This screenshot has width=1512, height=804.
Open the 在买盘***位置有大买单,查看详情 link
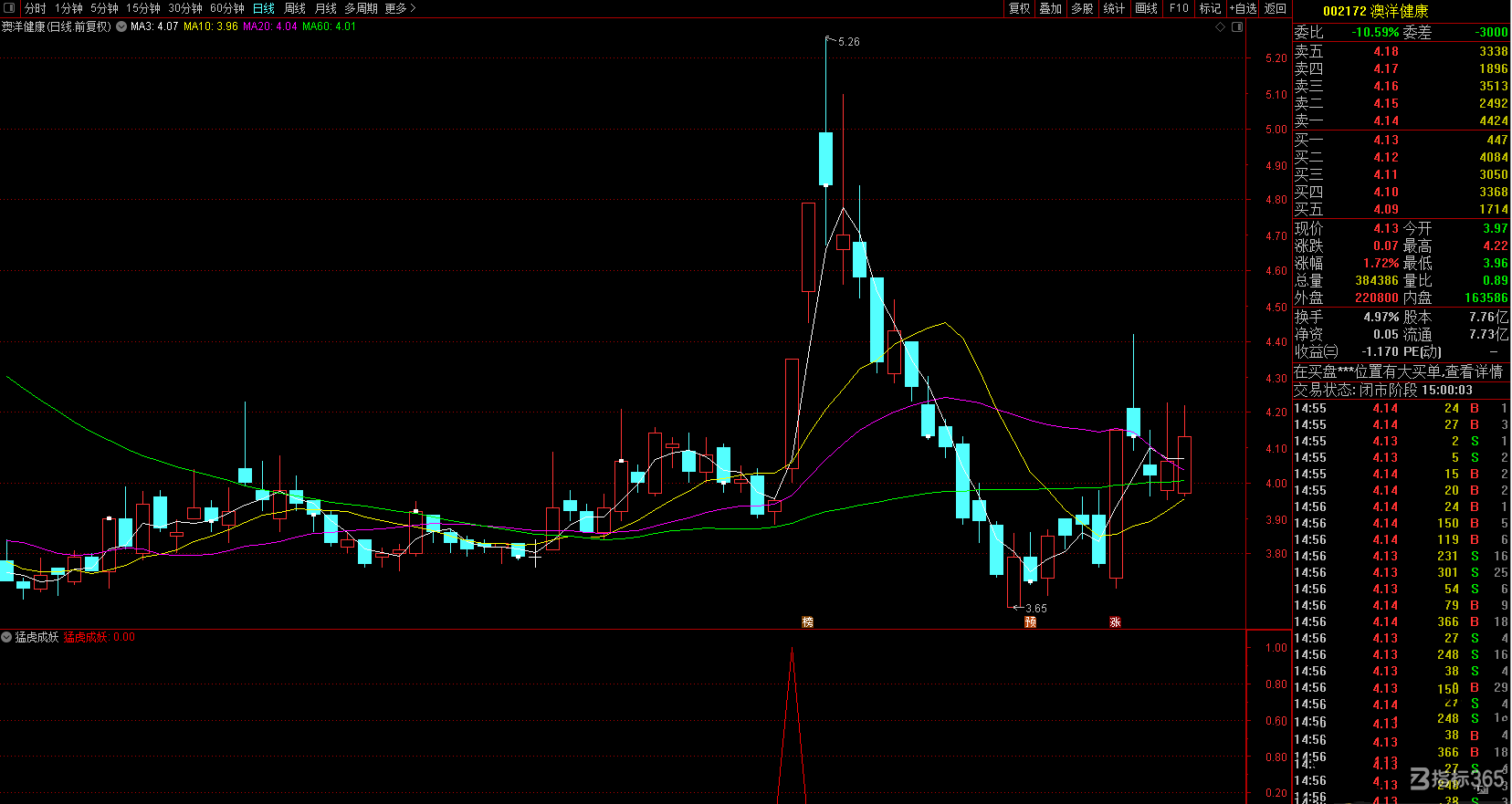tap(1398, 371)
